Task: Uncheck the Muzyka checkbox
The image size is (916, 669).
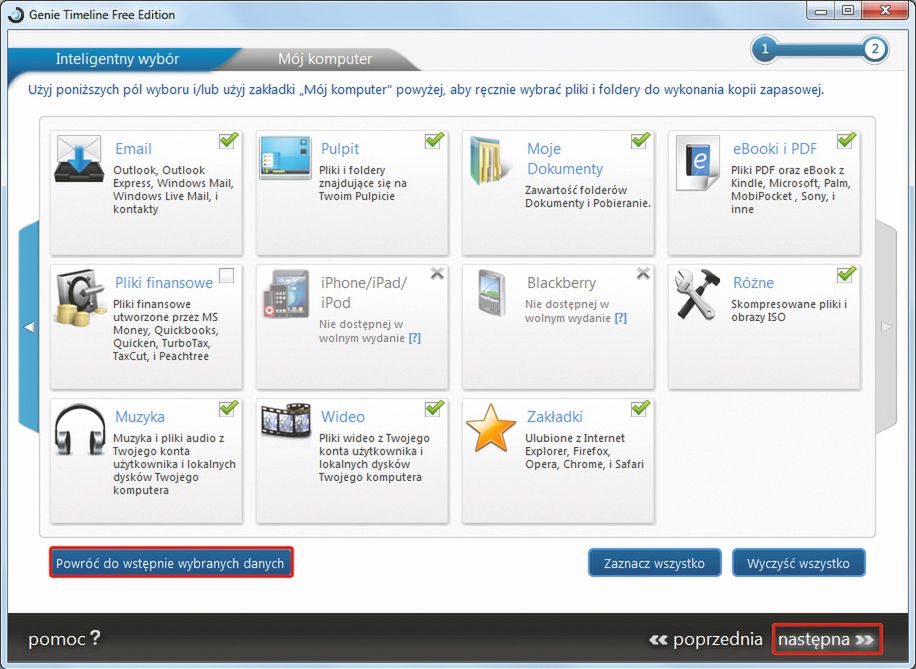Action: pyautogui.click(x=228, y=409)
